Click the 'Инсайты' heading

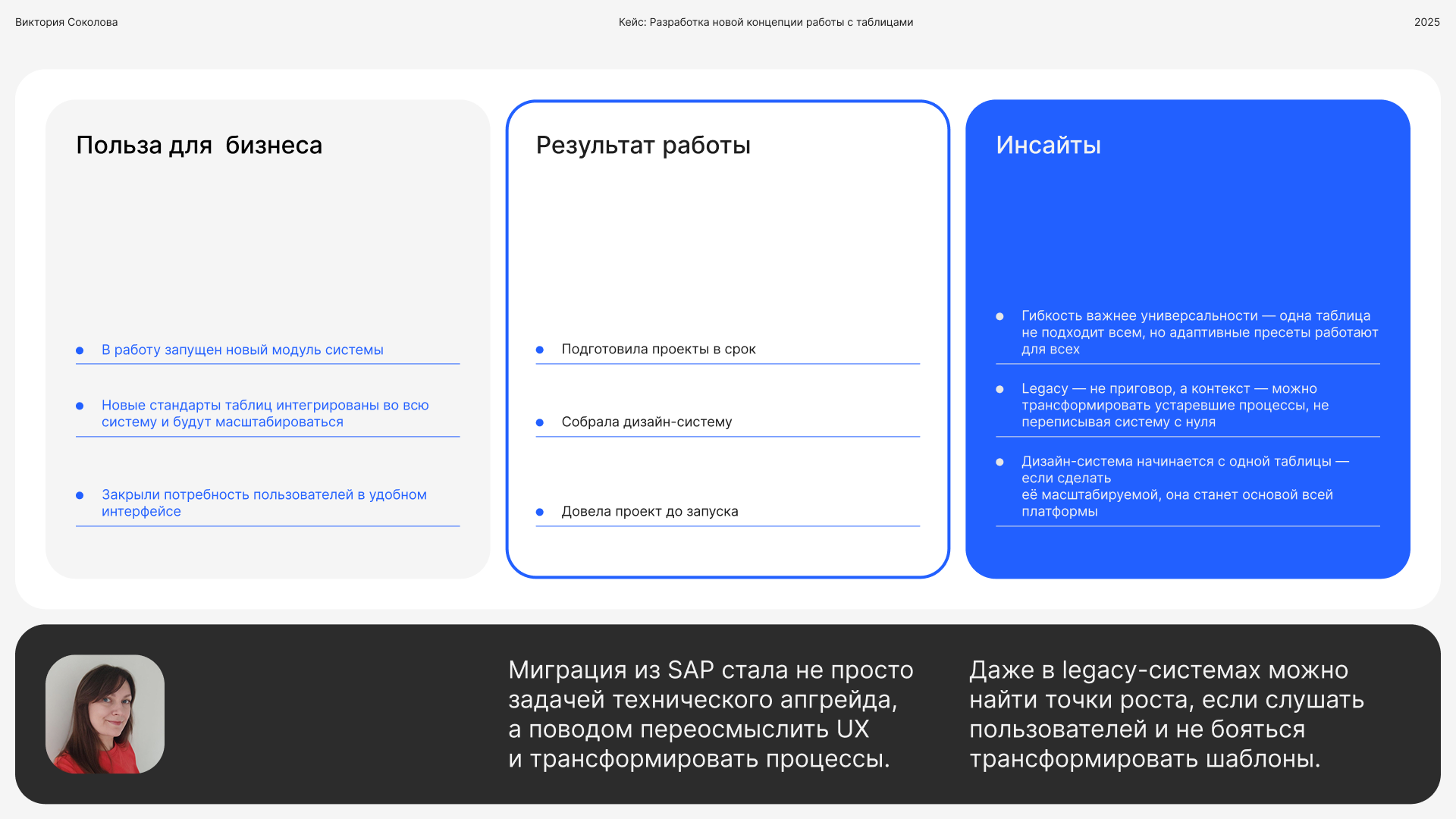[1048, 145]
